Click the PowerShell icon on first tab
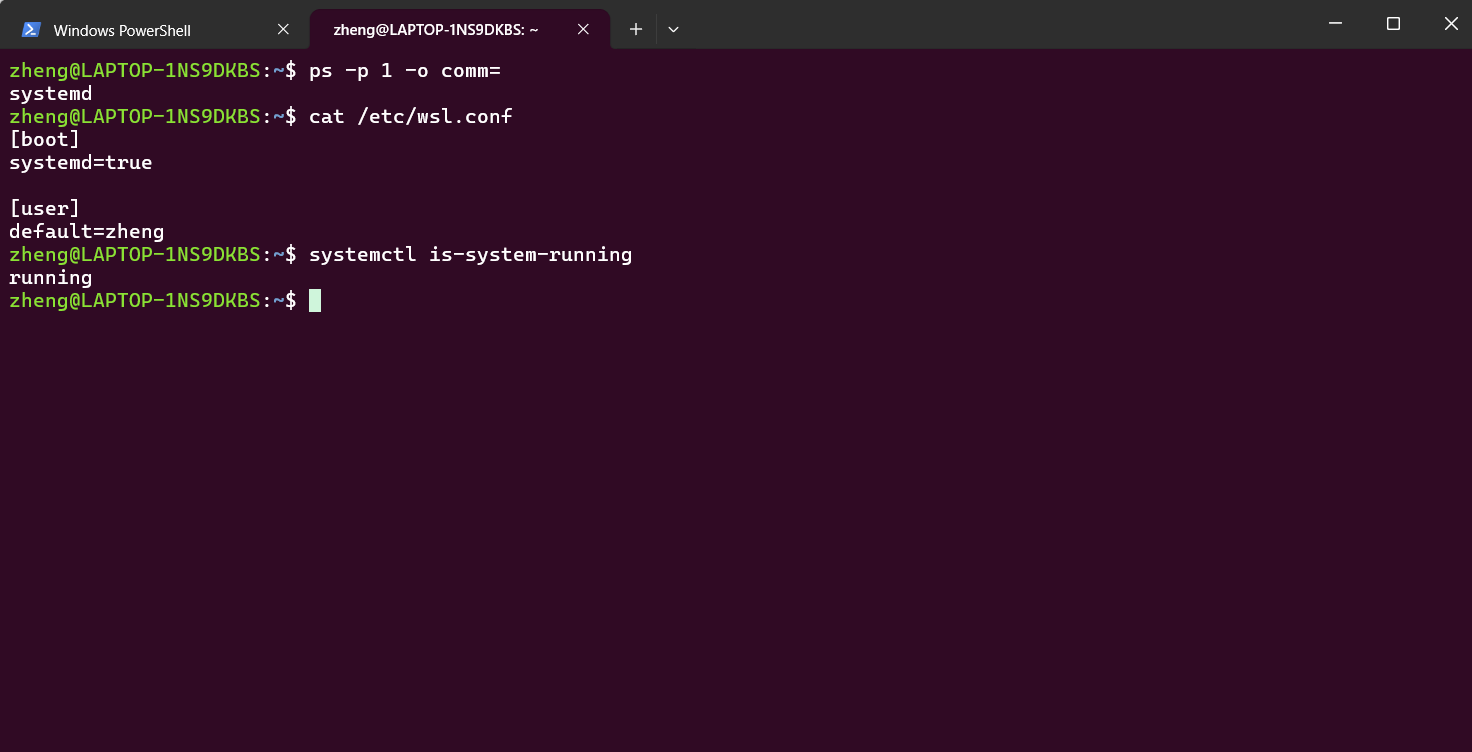The image size is (1472, 752). (x=31, y=30)
